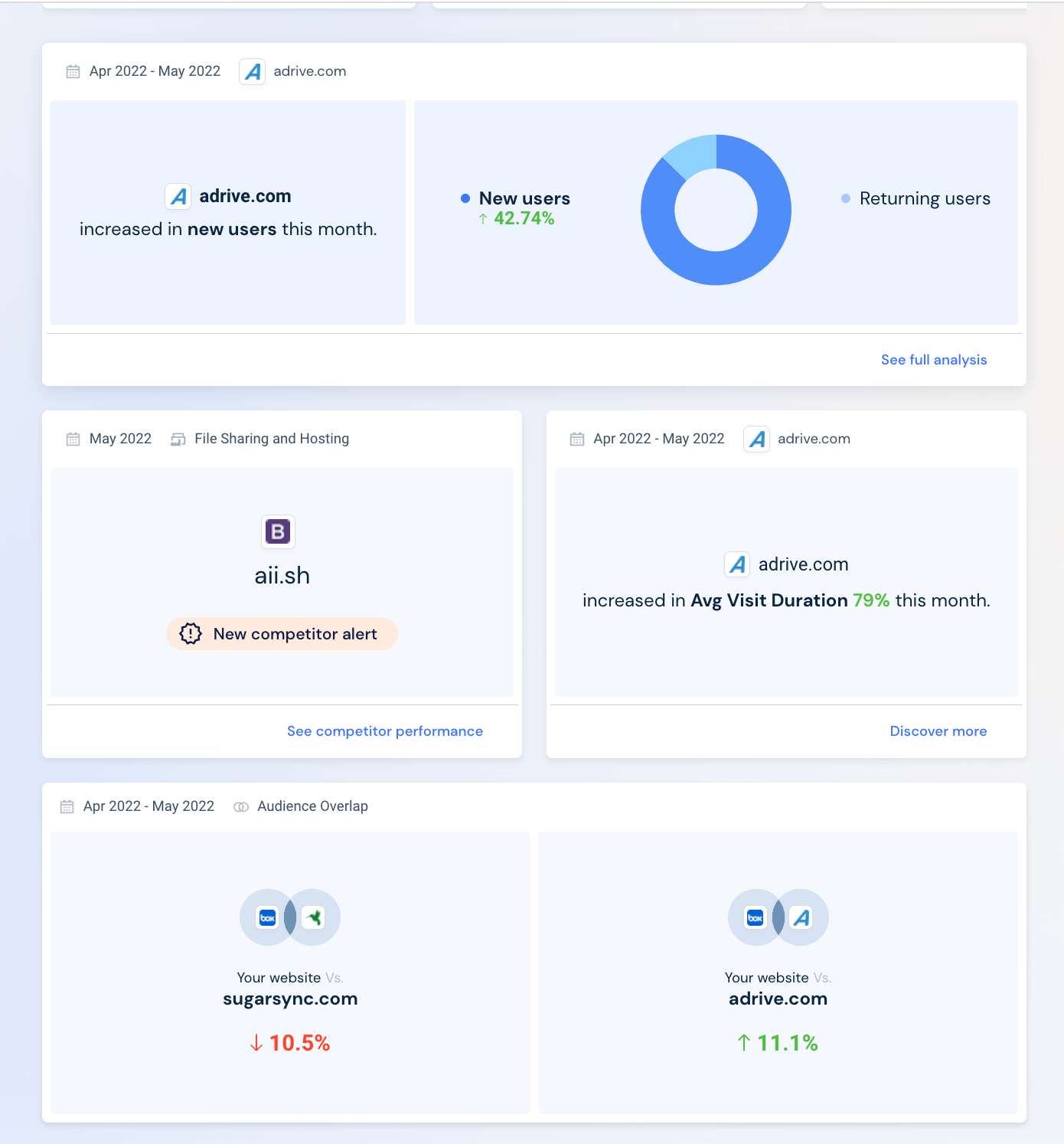Click the sugarsync.com website name
Image resolution: width=1064 pixels, height=1144 pixels.
[290, 999]
